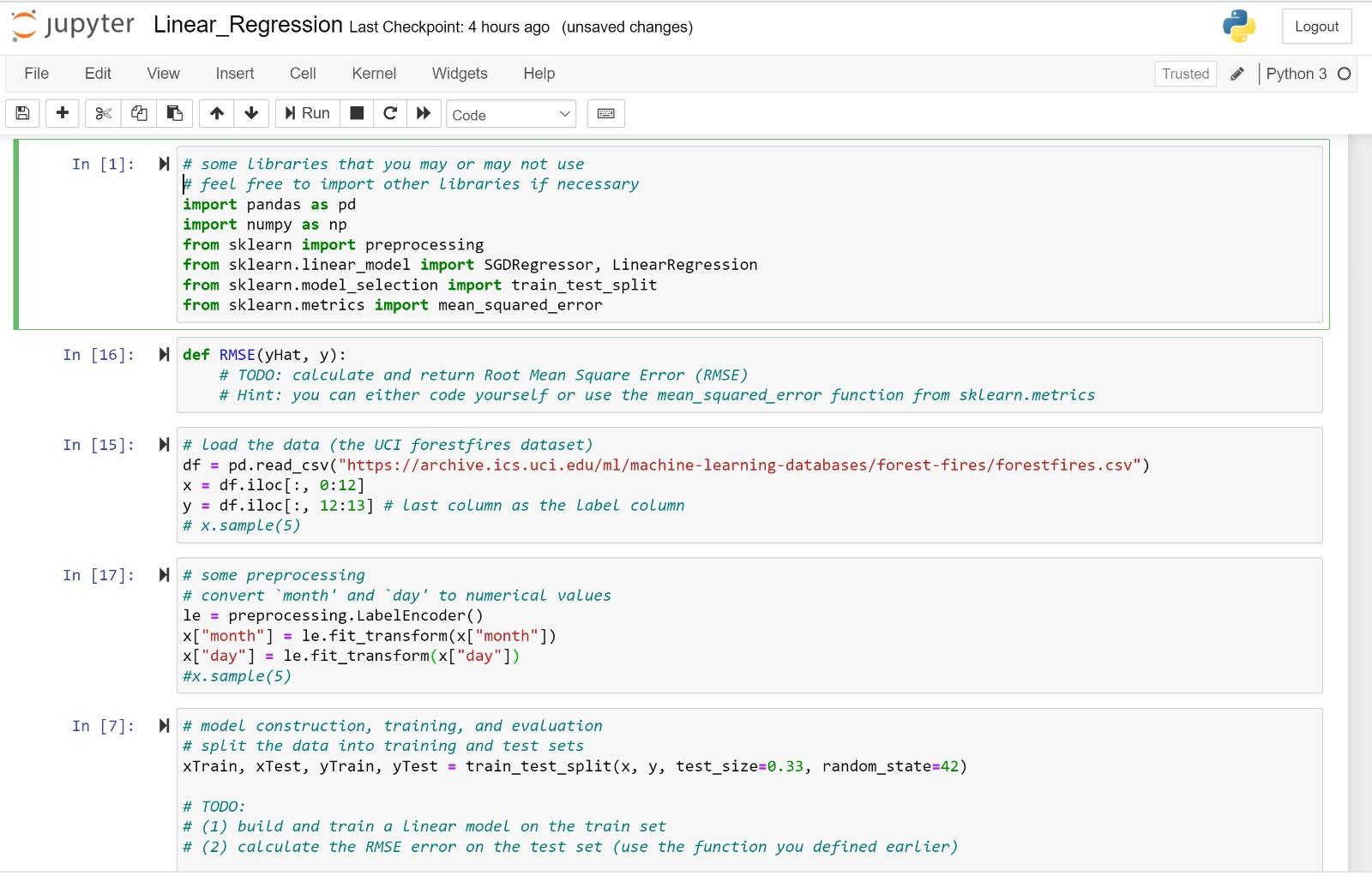Restart the kernel via restart icon
The height and width of the screenshot is (876, 1372).
click(x=389, y=113)
